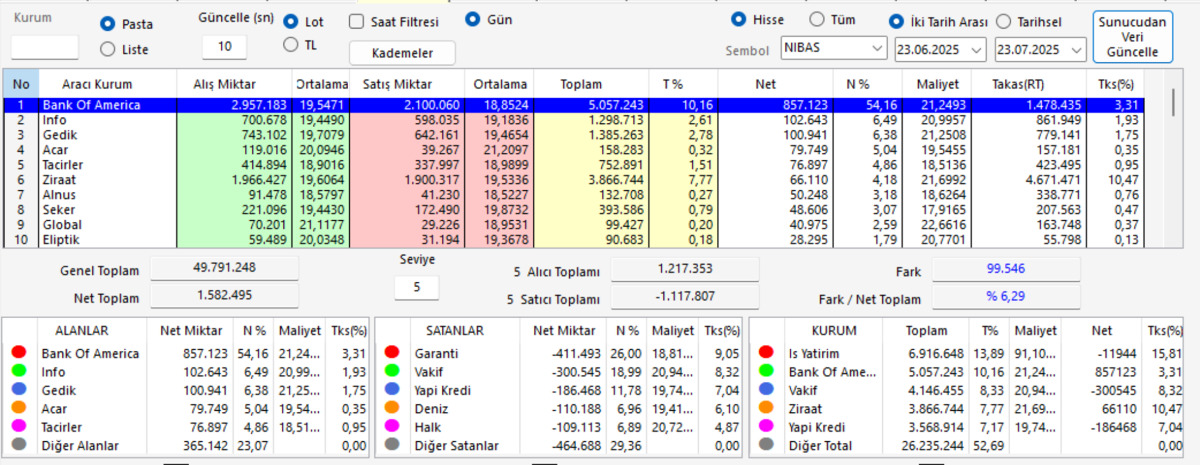Select Yapi Kredi row in SATANLAR panel
The height and width of the screenshot is (465, 1200).
(x=558, y=390)
